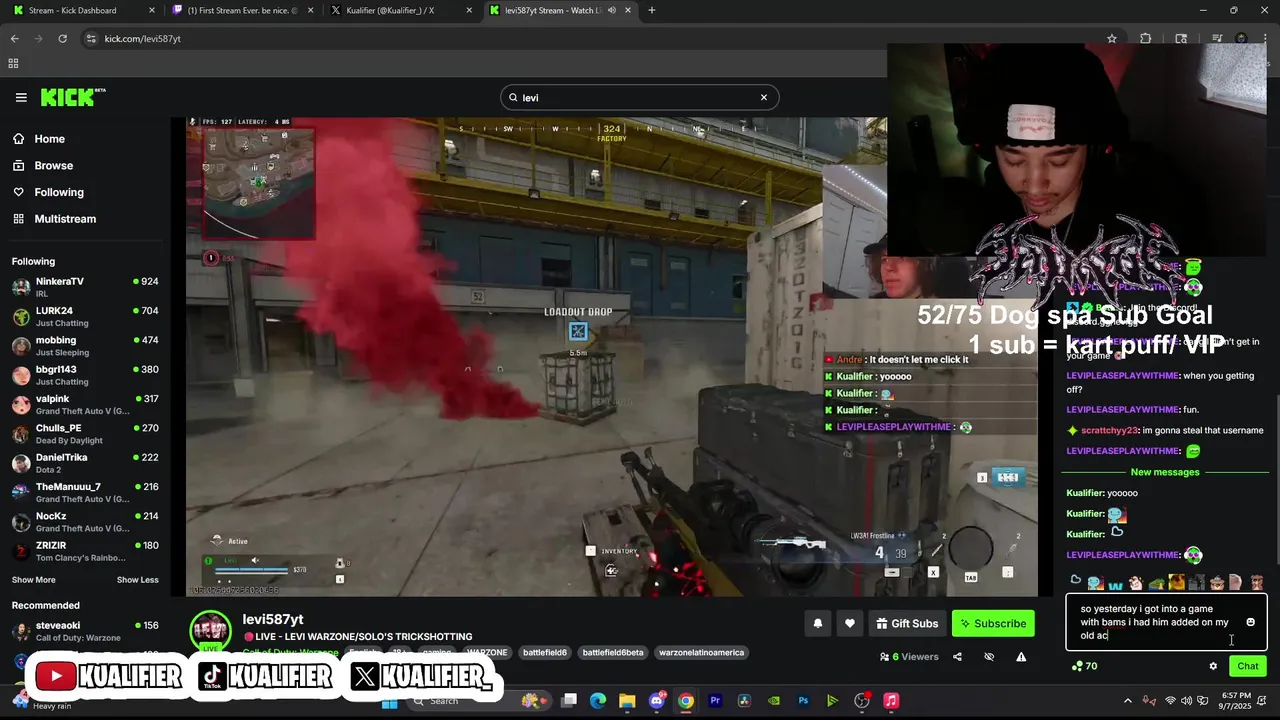Click the WARZONE tag

click(487, 653)
